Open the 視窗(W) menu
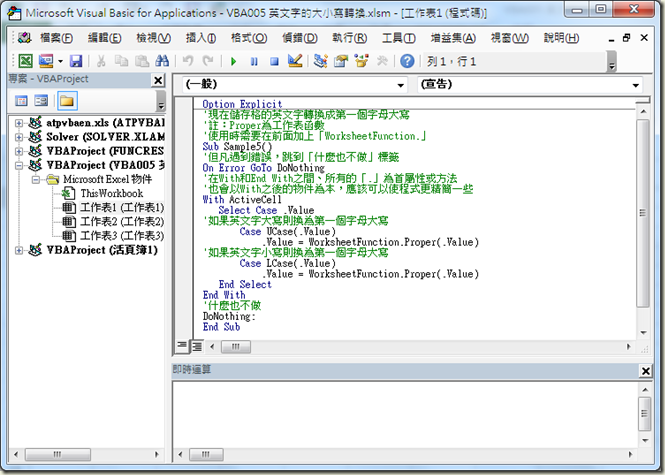The image size is (665, 475). [509, 38]
